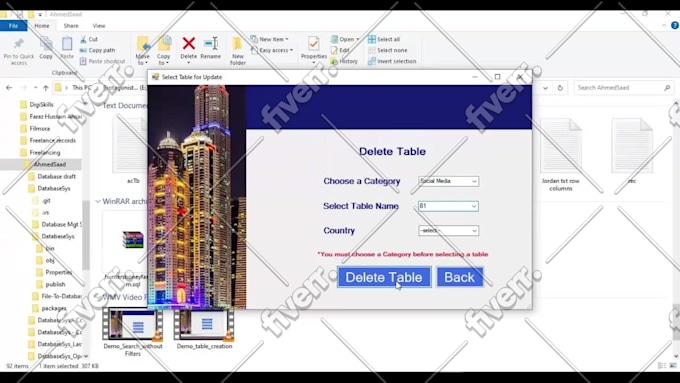The height and width of the screenshot is (383, 680).
Task: Select the .git folder in tree
Action: [x=42, y=200]
